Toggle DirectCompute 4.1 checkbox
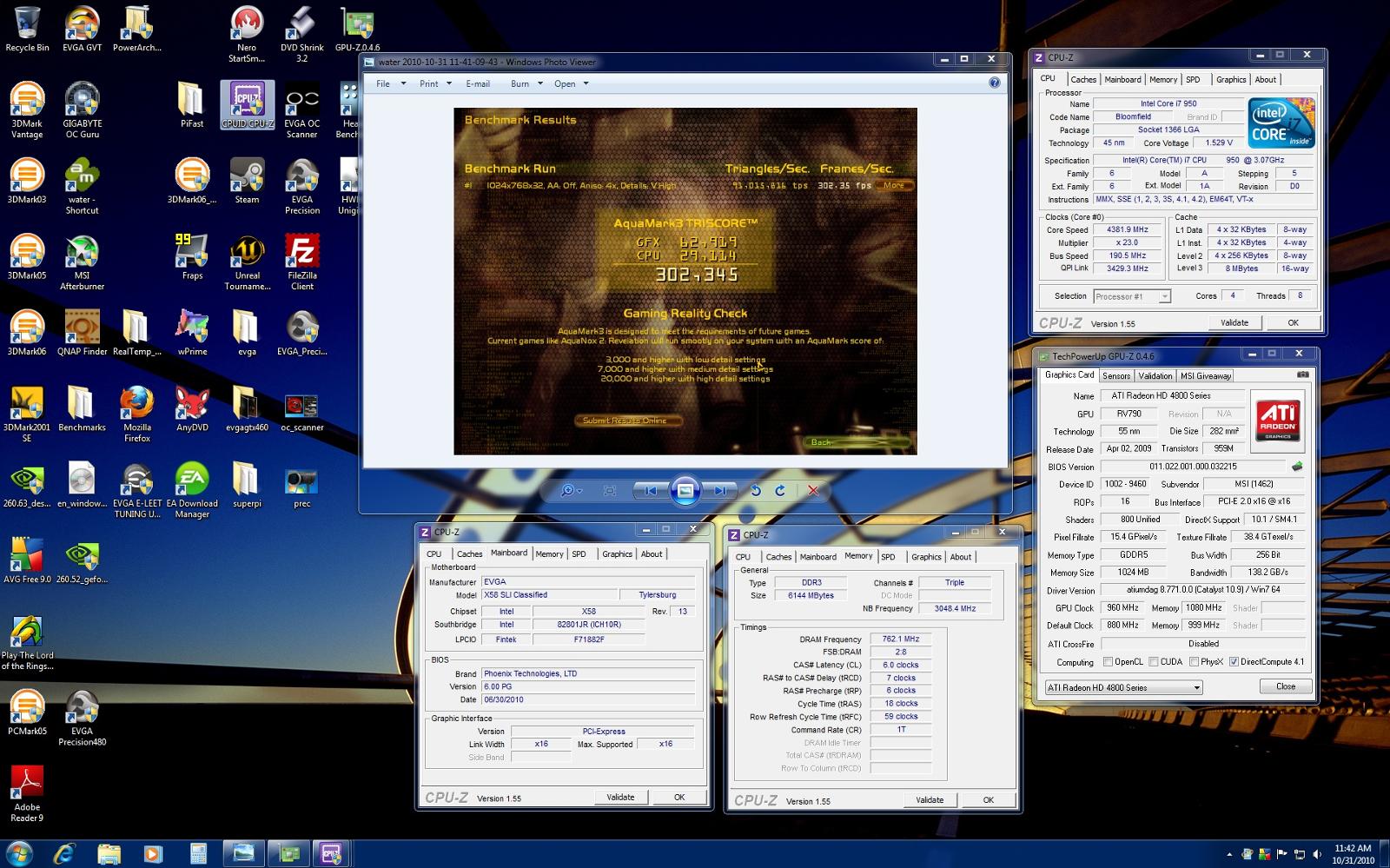Viewport: 1390px width, 868px height. click(1234, 662)
